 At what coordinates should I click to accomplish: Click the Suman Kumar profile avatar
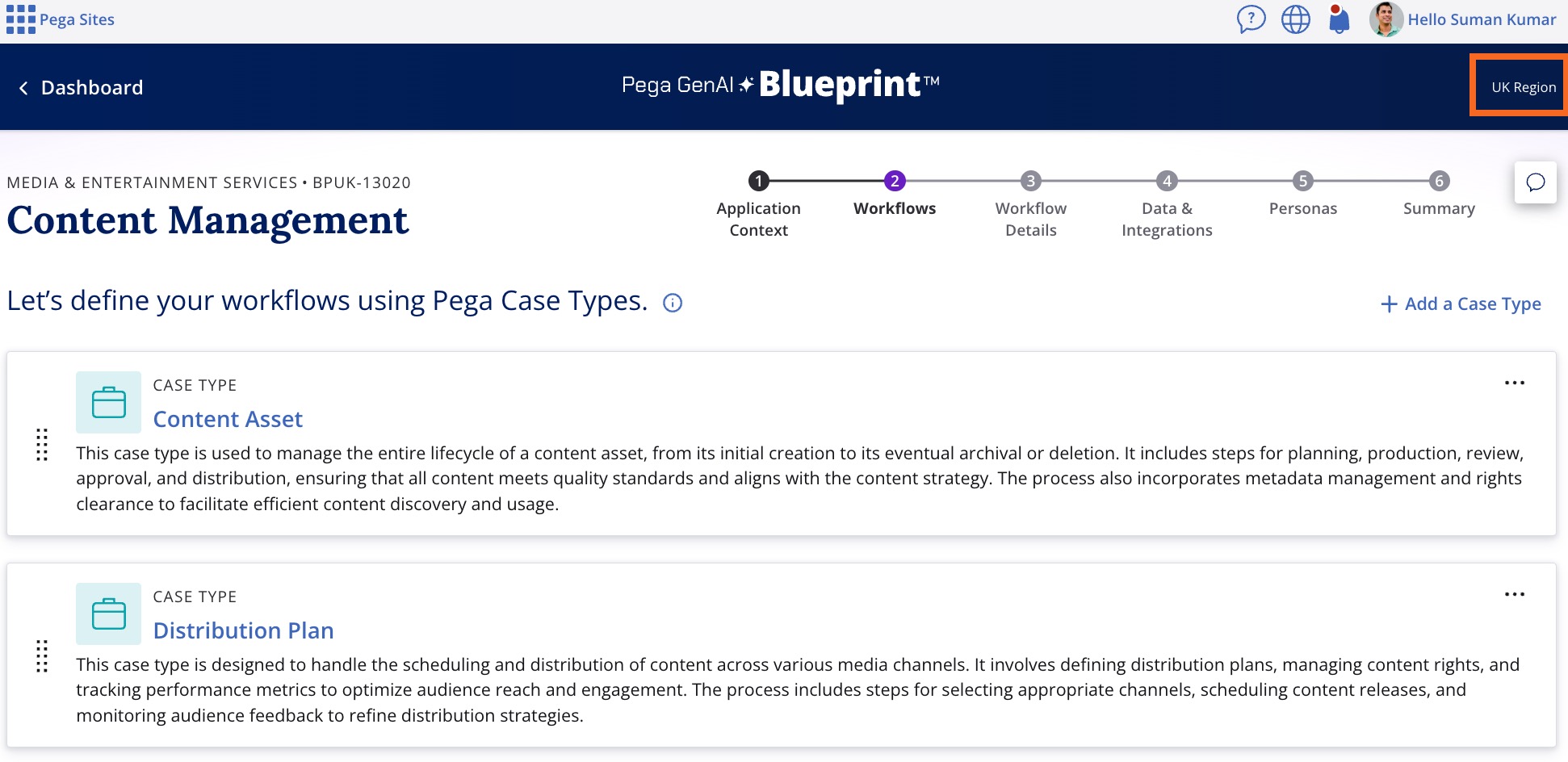click(x=1386, y=19)
